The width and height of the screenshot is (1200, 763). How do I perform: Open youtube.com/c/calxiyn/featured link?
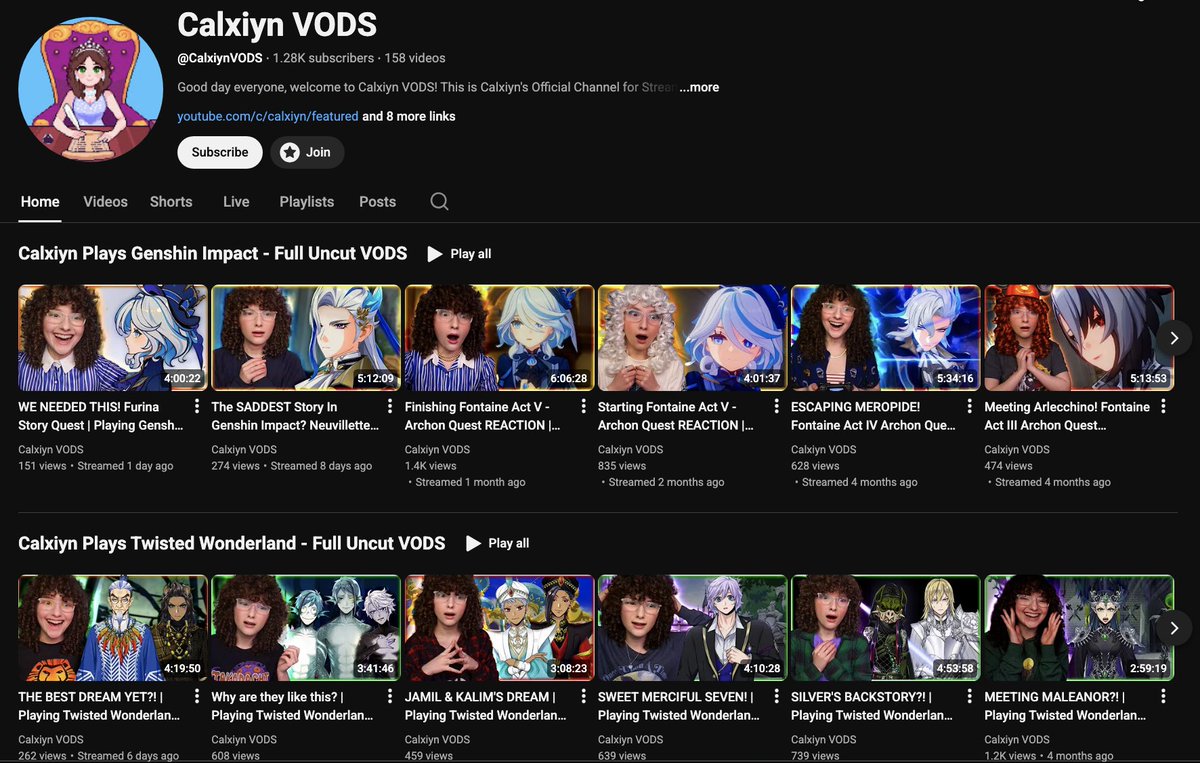coord(268,116)
